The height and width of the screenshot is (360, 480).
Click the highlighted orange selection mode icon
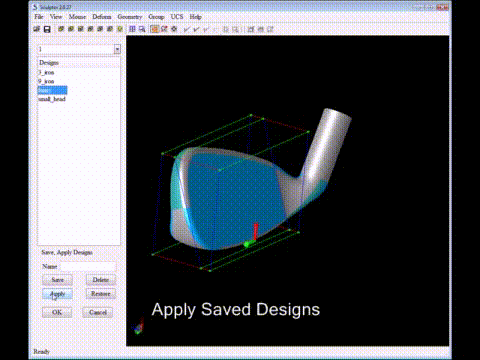point(154,29)
